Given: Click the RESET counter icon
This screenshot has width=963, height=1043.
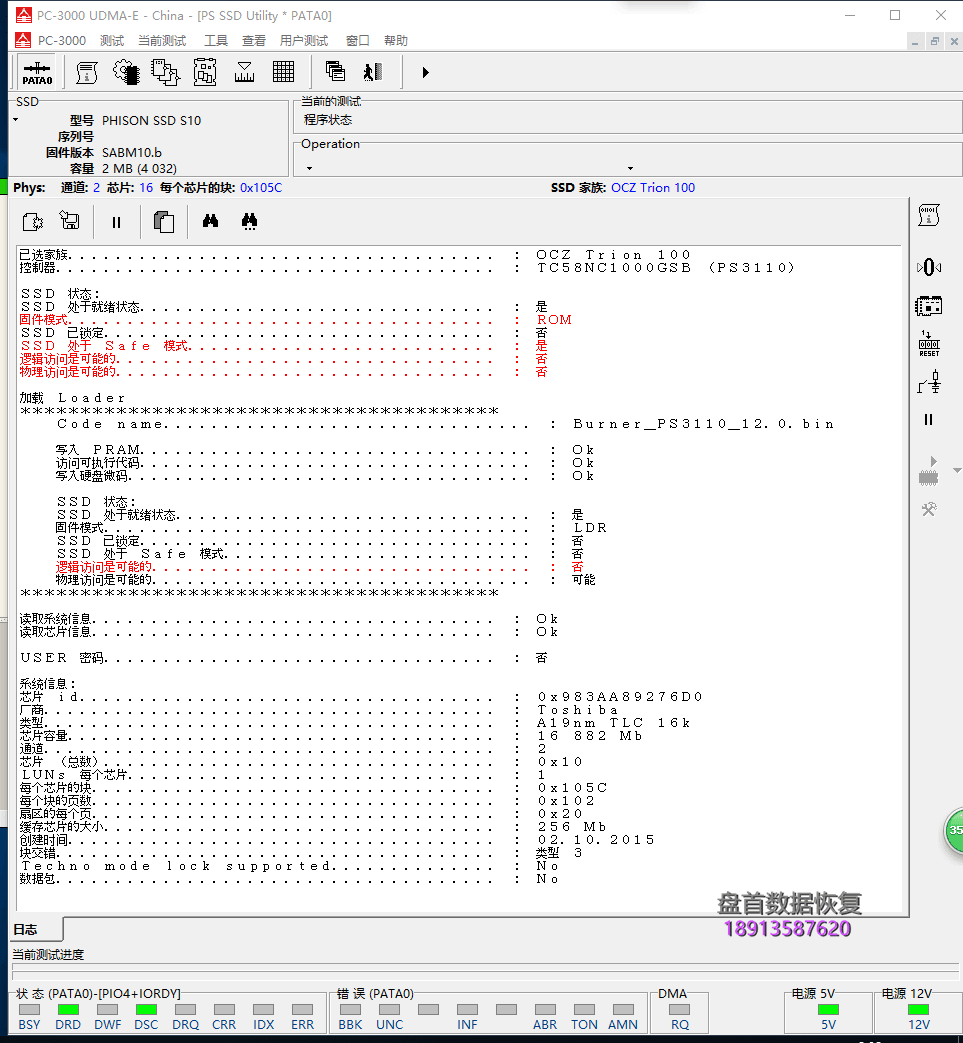Looking at the screenshot, I should click(929, 344).
